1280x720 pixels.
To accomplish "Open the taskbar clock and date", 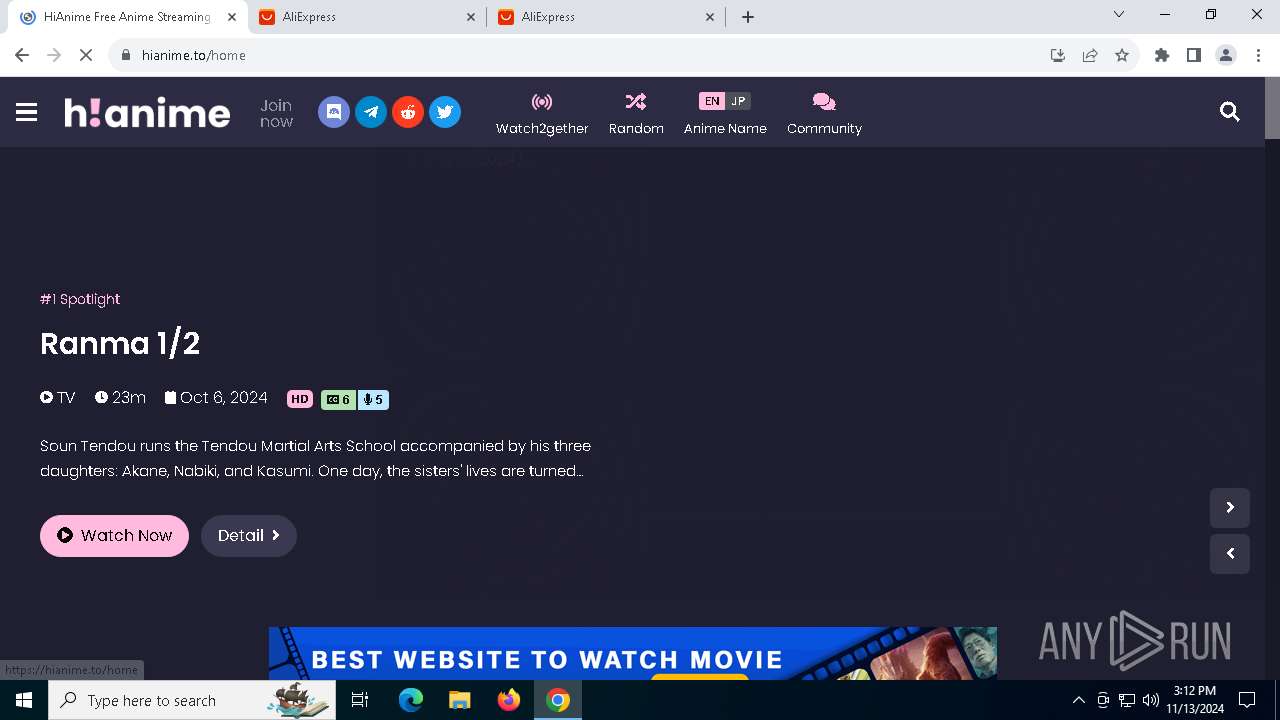I will click(1195, 700).
